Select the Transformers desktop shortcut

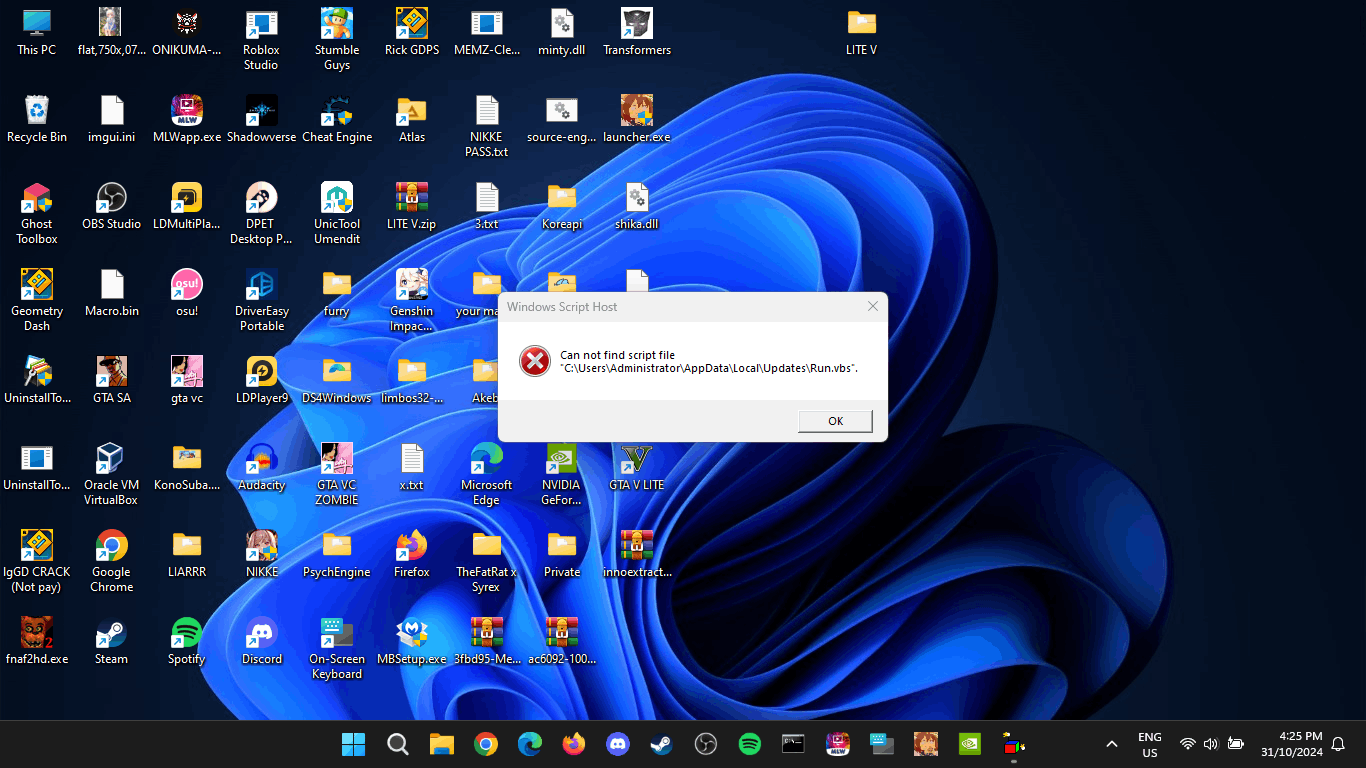637,33
